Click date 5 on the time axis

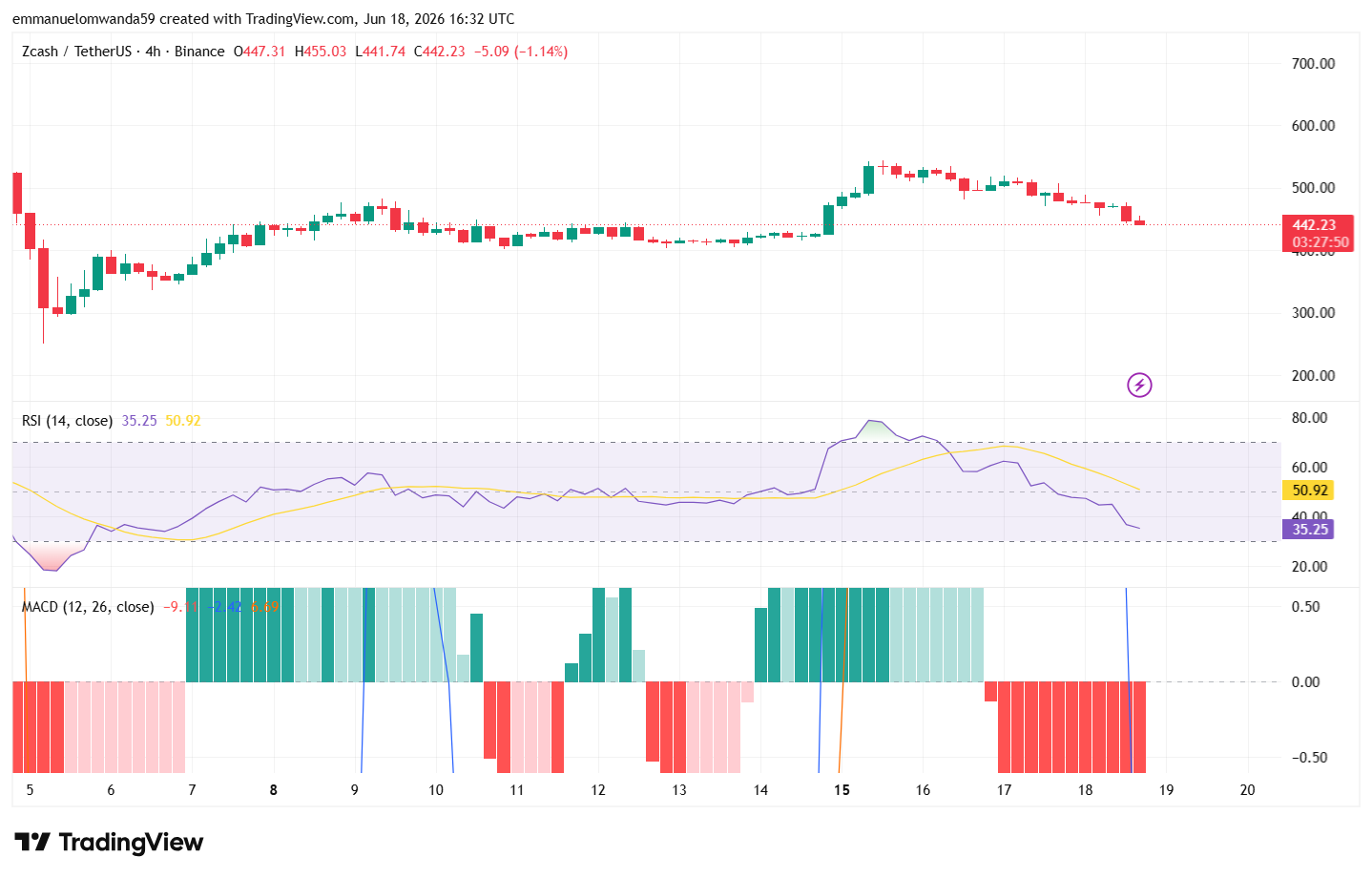coord(30,790)
